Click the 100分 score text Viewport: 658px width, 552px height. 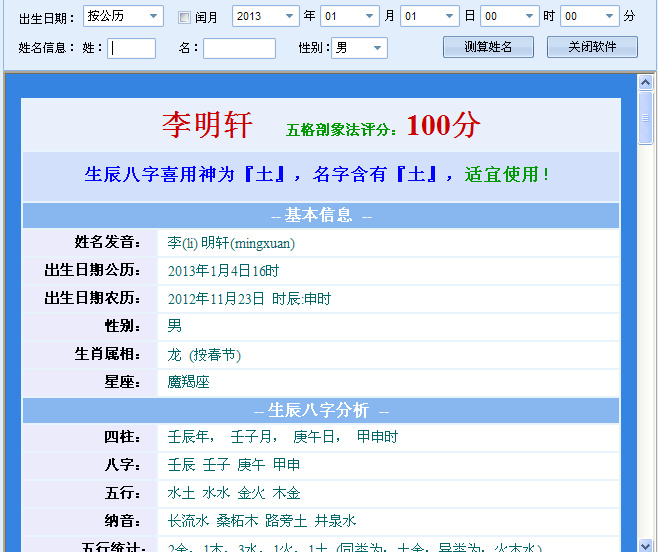[444, 125]
